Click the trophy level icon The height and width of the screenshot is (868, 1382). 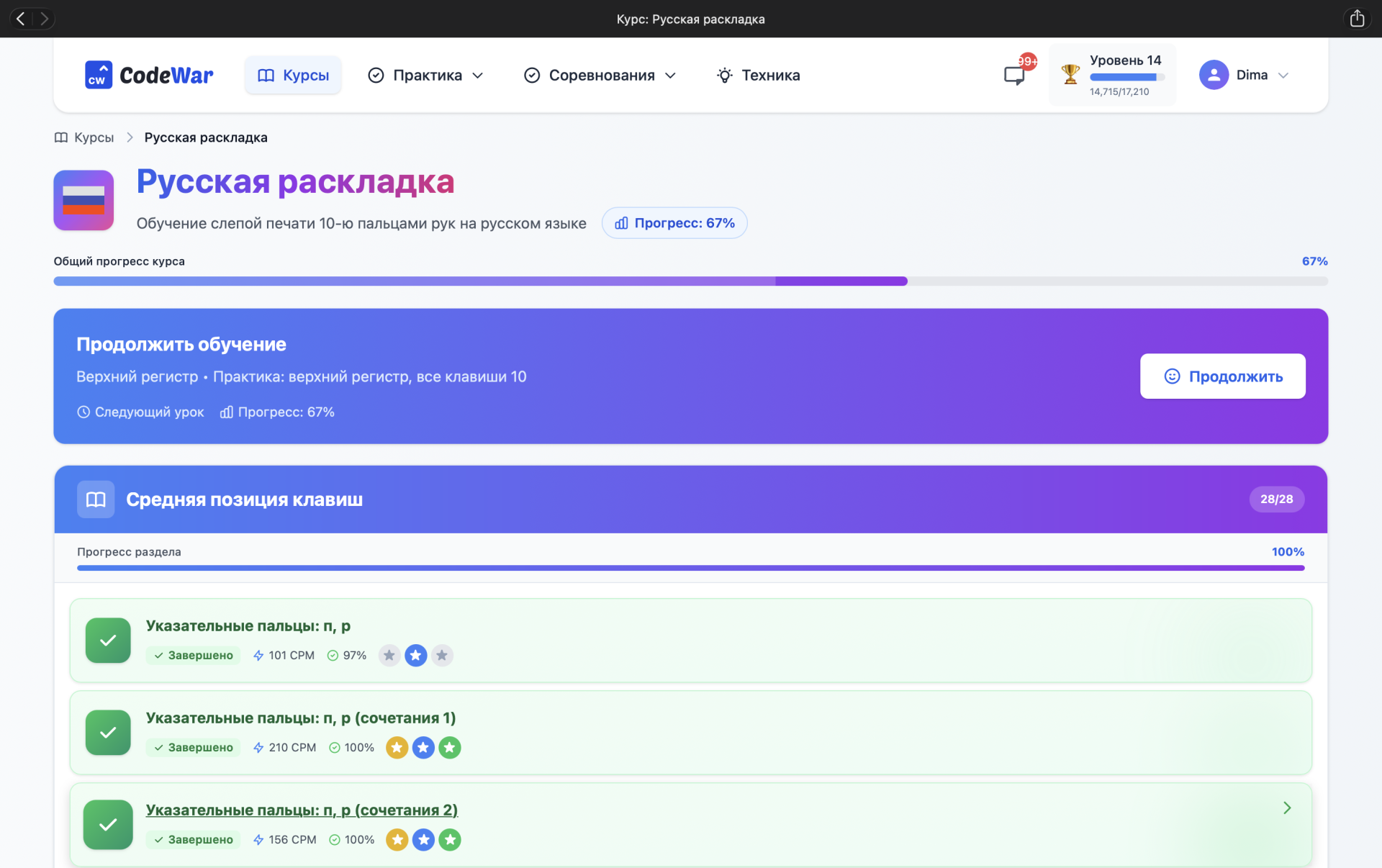click(1070, 74)
